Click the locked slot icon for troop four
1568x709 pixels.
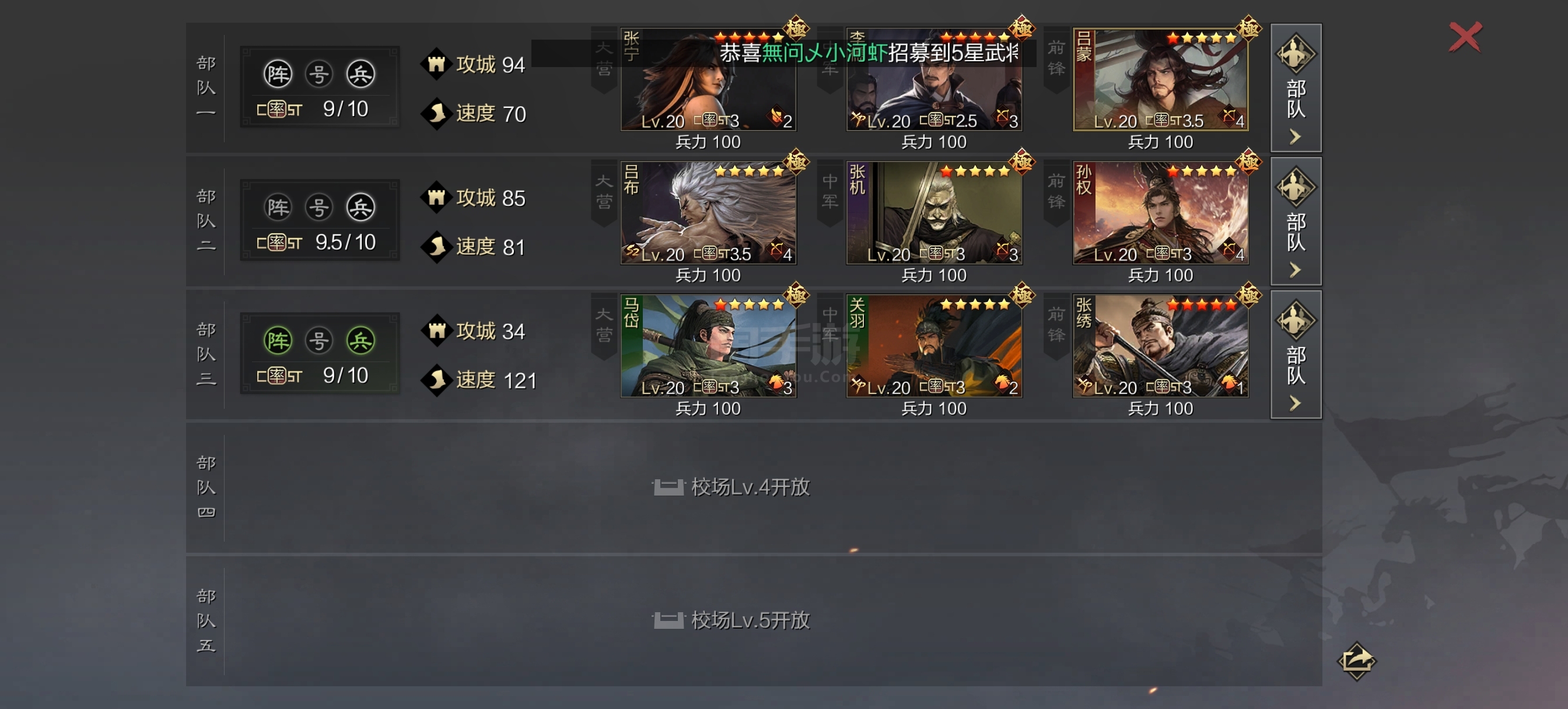(x=668, y=486)
